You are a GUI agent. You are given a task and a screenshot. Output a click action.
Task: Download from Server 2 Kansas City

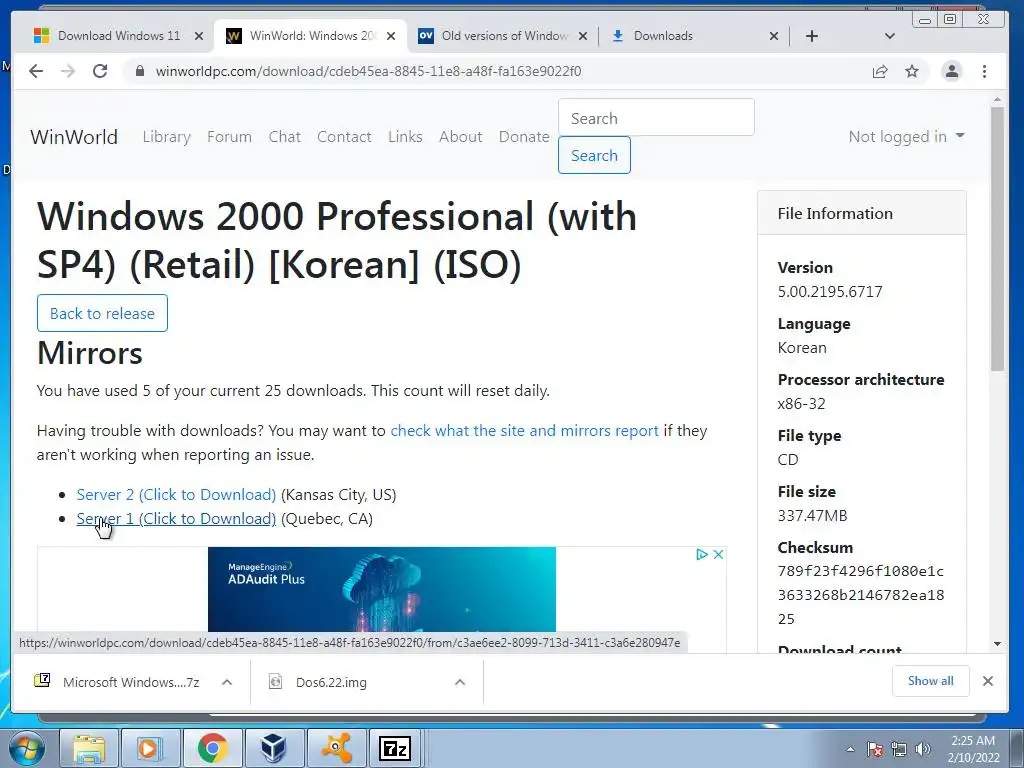(176, 494)
